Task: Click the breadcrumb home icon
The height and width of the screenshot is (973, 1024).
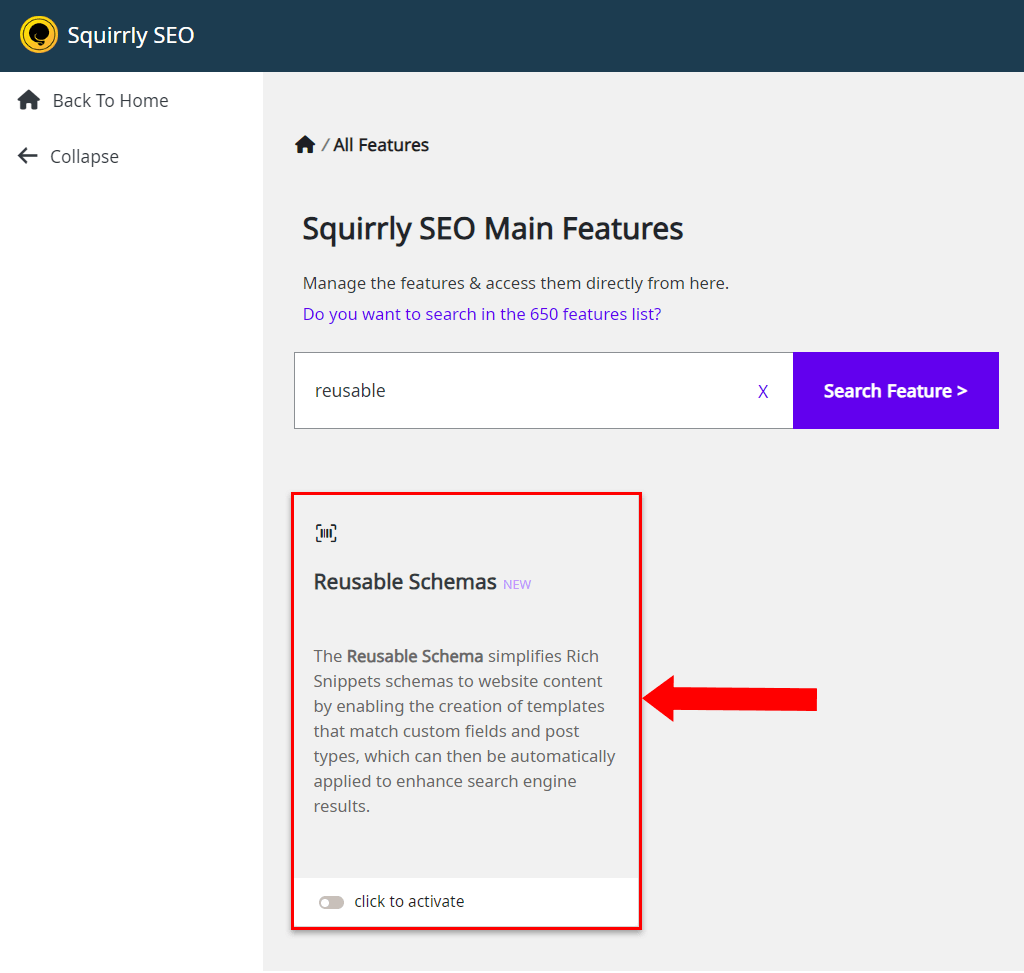Action: [305, 144]
